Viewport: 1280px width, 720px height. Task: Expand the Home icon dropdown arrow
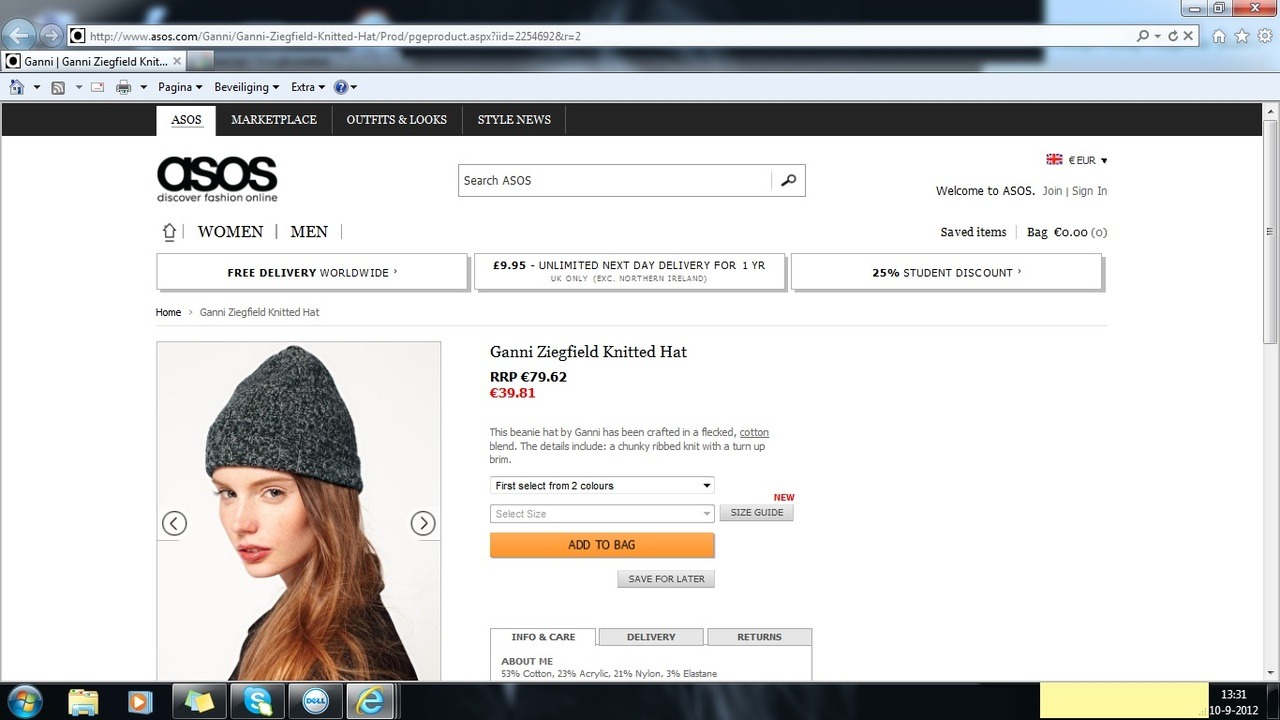pyautogui.click(x=37, y=87)
